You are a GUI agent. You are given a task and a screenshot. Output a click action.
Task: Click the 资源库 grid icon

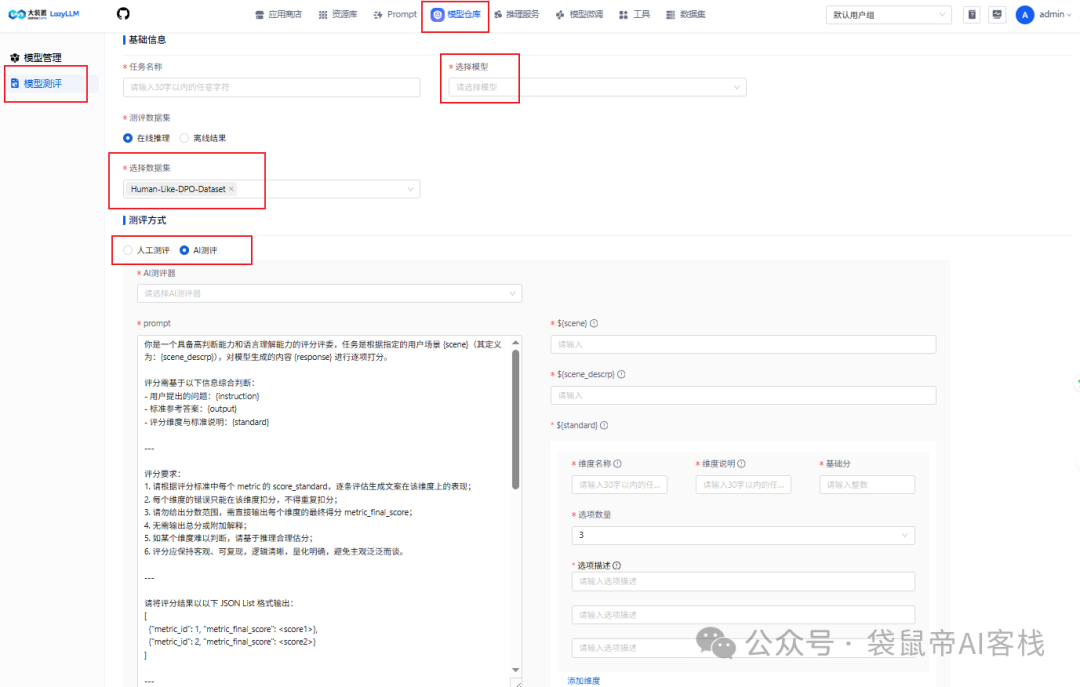[323, 14]
